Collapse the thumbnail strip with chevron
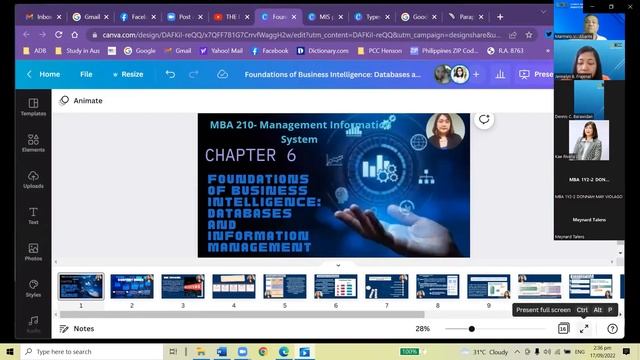Screen dimensions: 640x360 coord(338,265)
